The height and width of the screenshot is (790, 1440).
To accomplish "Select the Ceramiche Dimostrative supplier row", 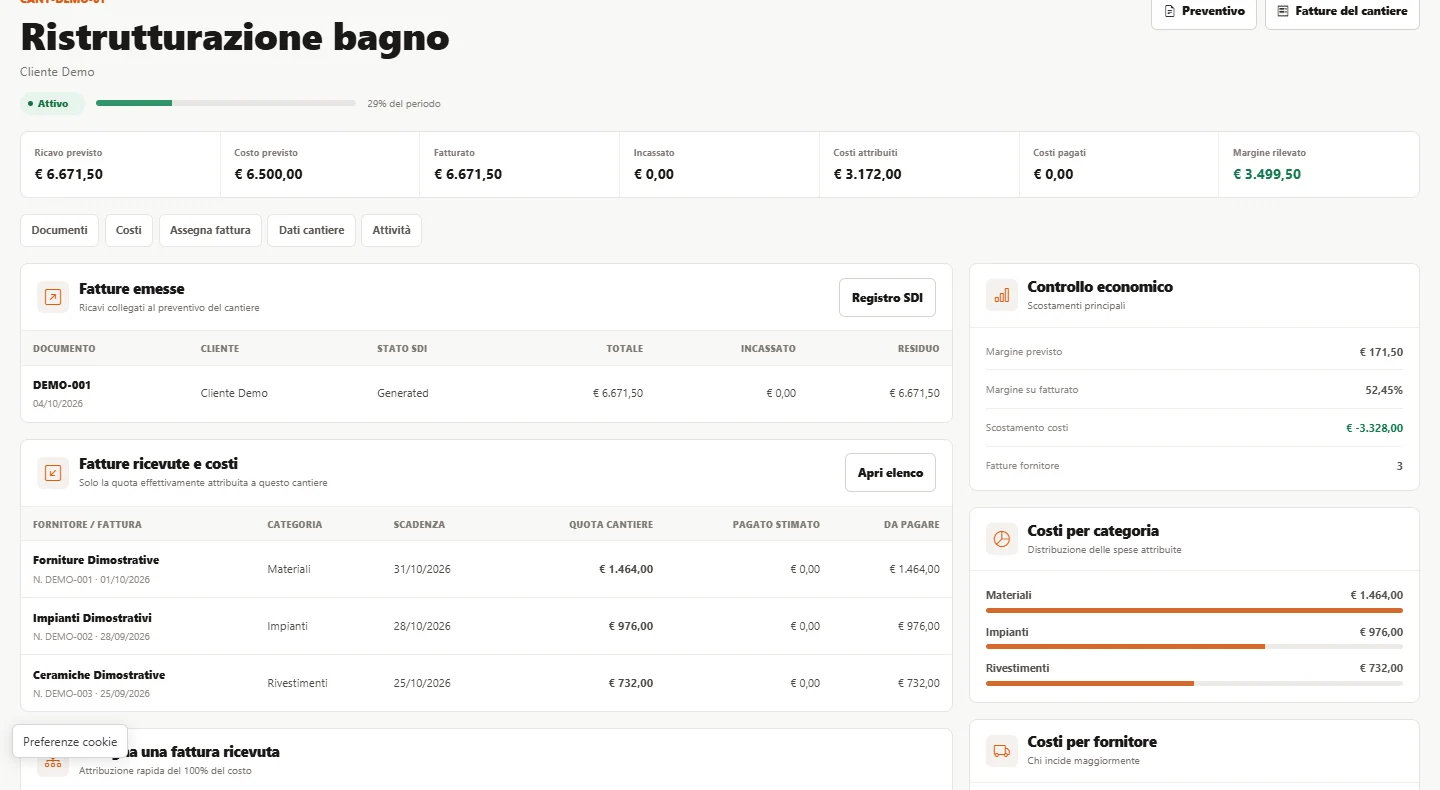I will click(486, 683).
